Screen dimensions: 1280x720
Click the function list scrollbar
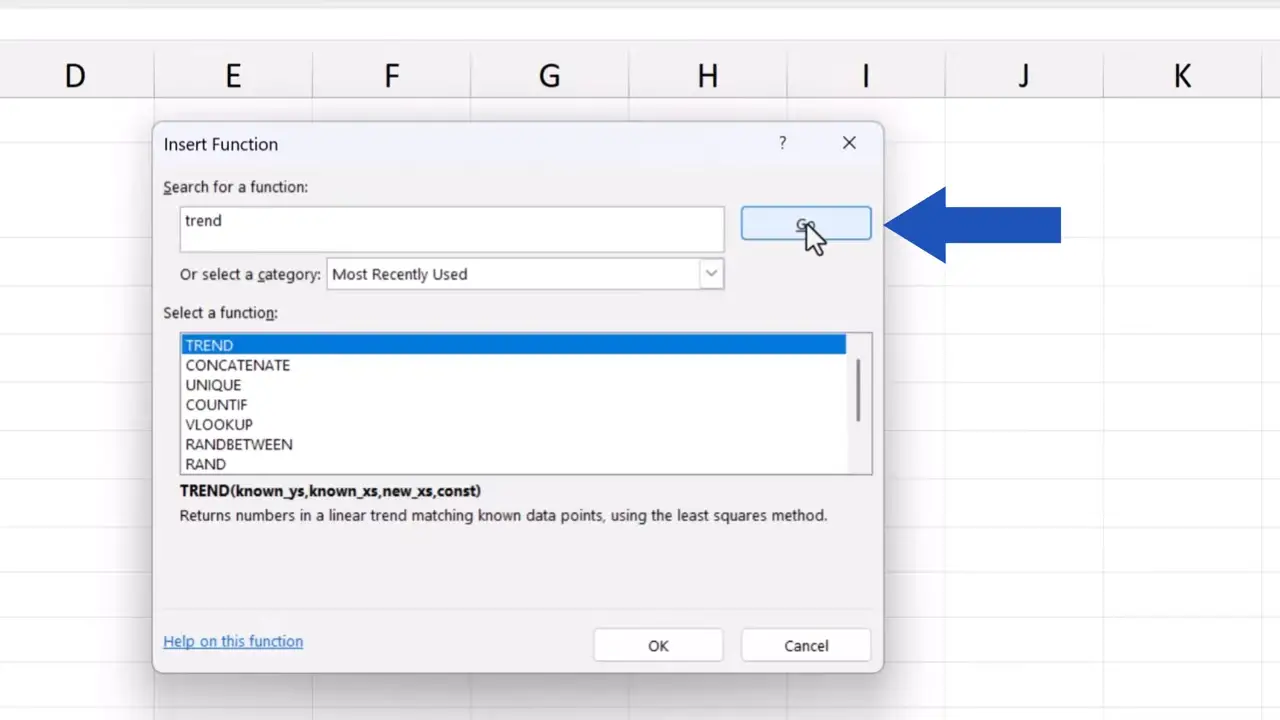(858, 392)
